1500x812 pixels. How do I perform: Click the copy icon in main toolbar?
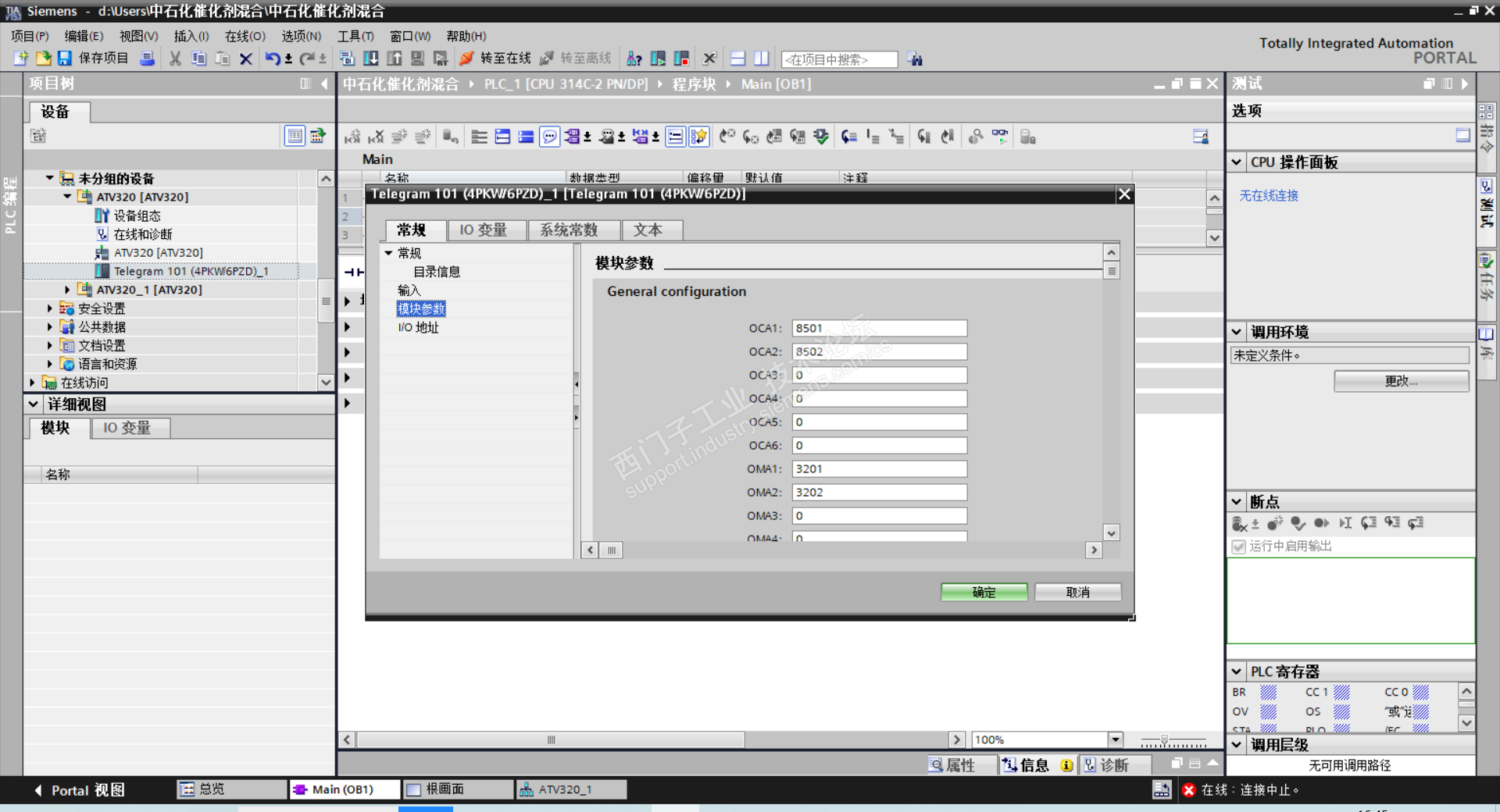tap(198, 59)
